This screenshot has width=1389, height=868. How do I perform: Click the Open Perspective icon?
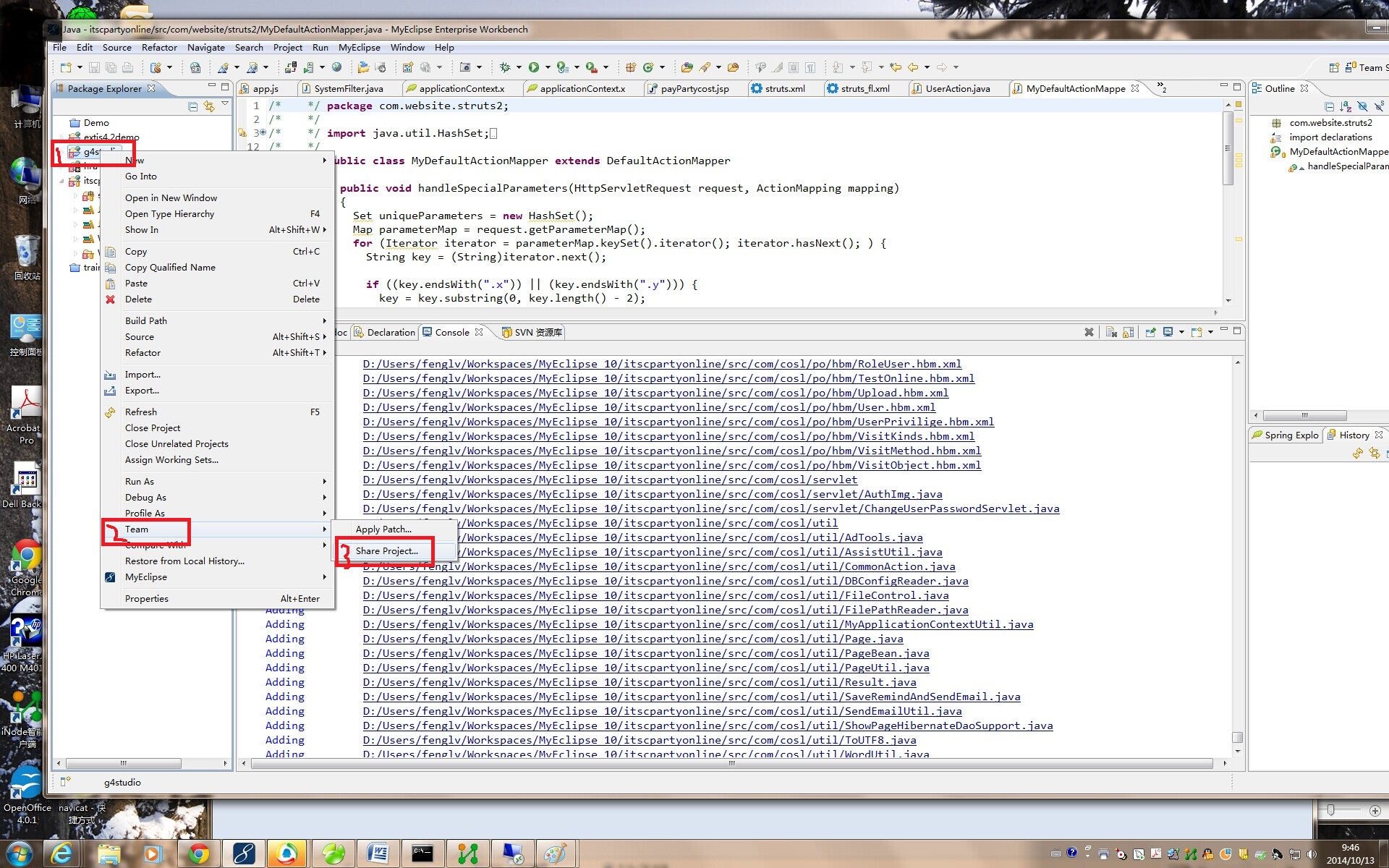click(1333, 67)
